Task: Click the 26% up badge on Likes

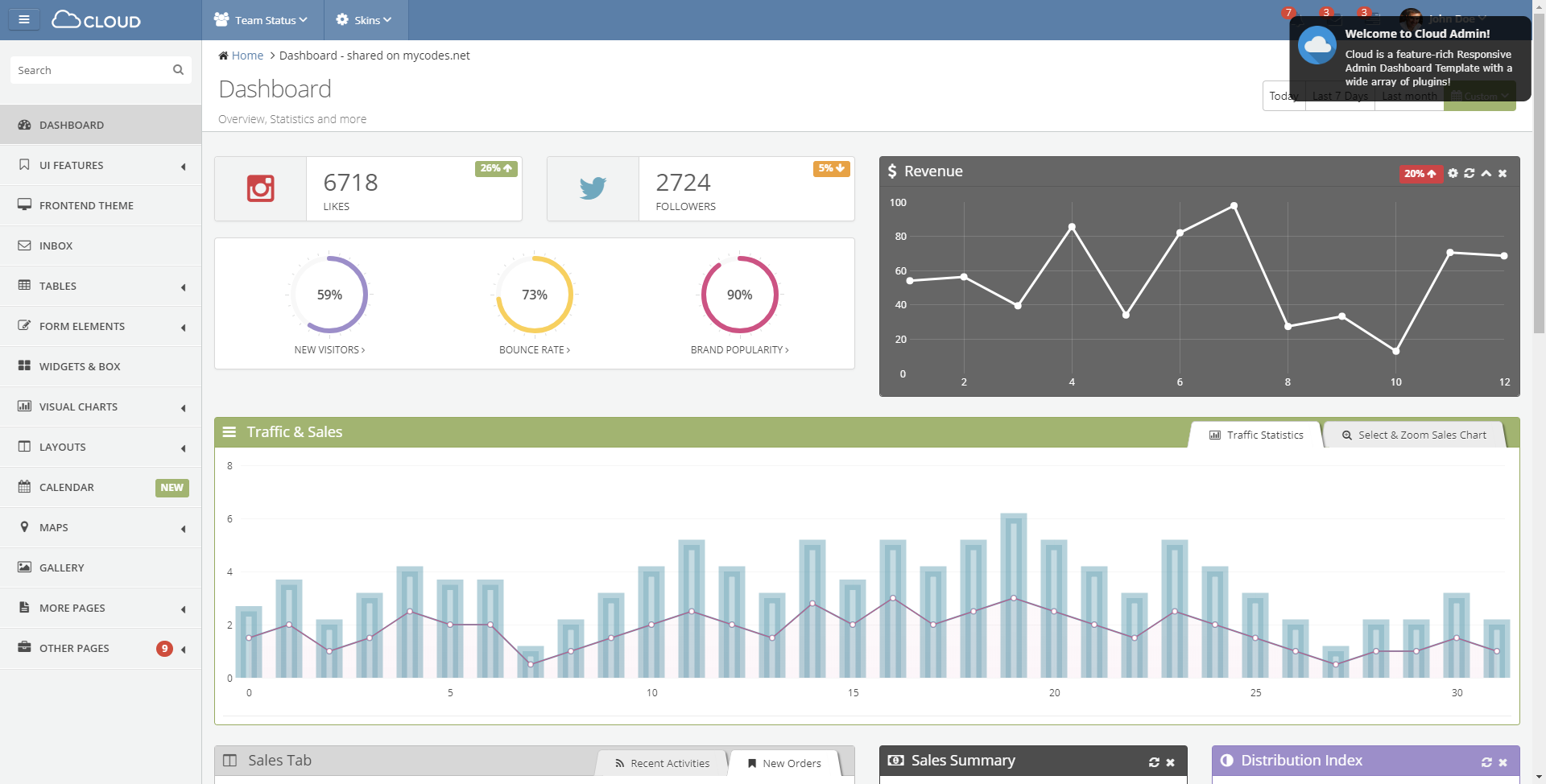Action: click(496, 168)
